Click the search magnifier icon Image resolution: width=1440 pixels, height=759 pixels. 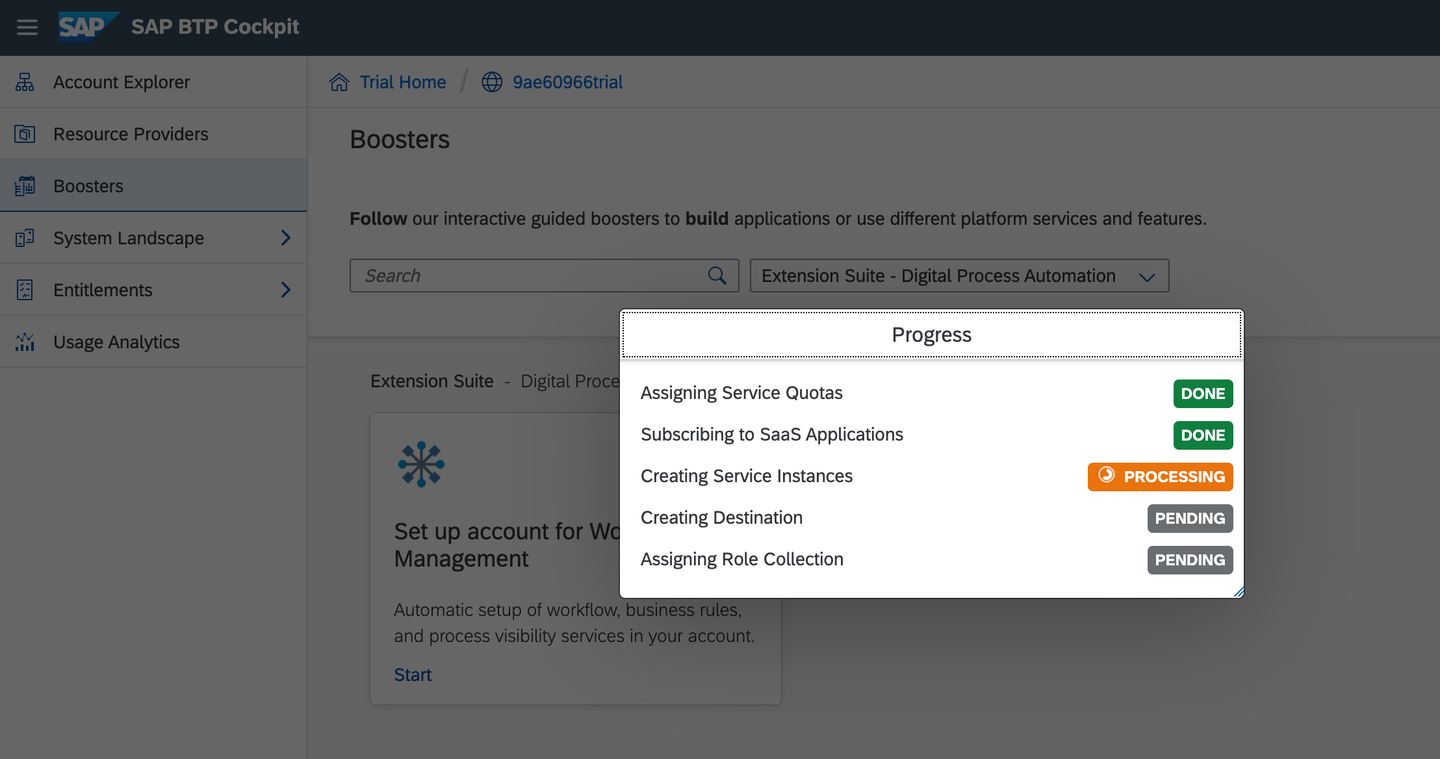[x=717, y=276]
